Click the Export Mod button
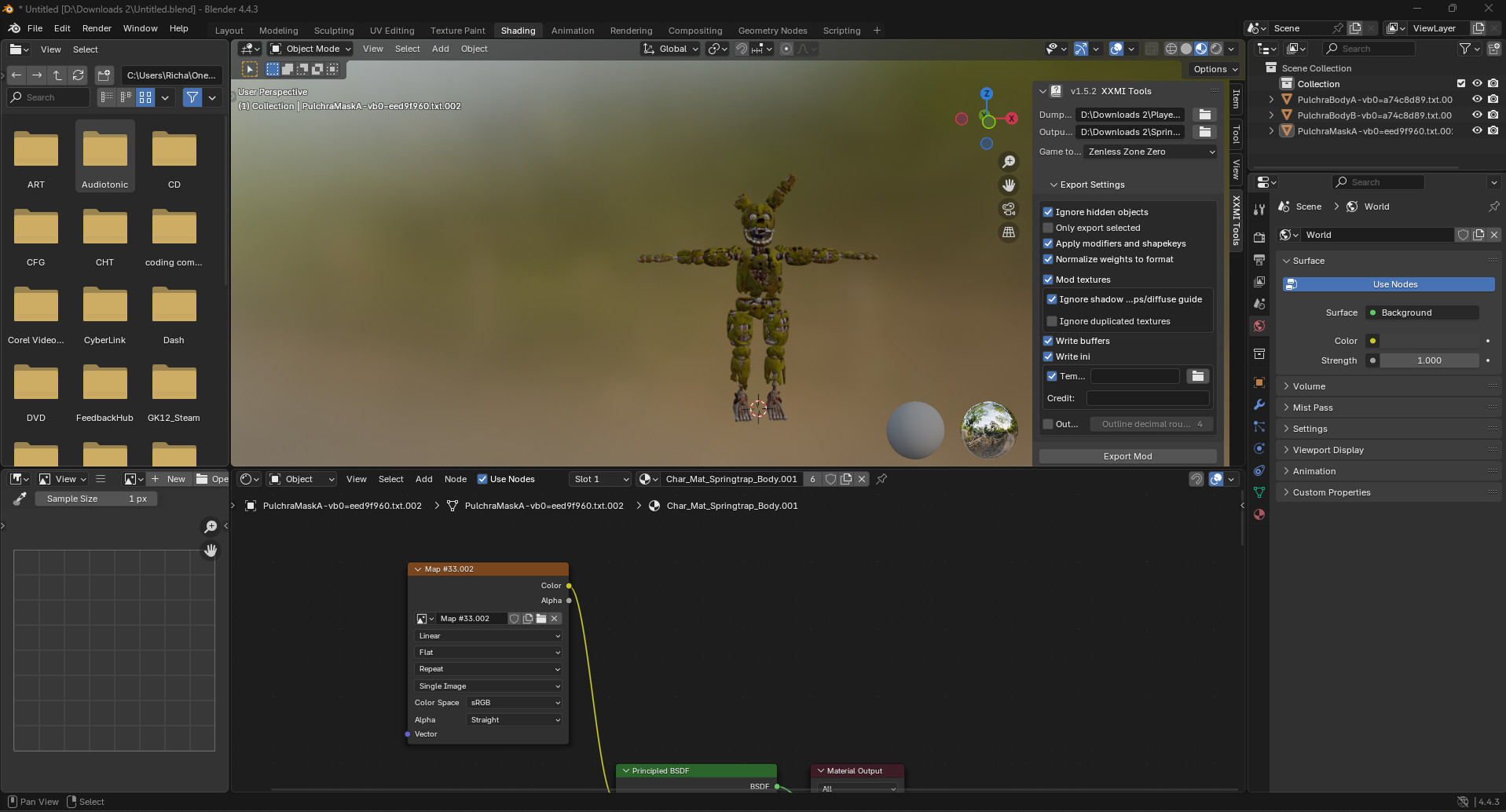Image resolution: width=1506 pixels, height=812 pixels. click(x=1127, y=455)
